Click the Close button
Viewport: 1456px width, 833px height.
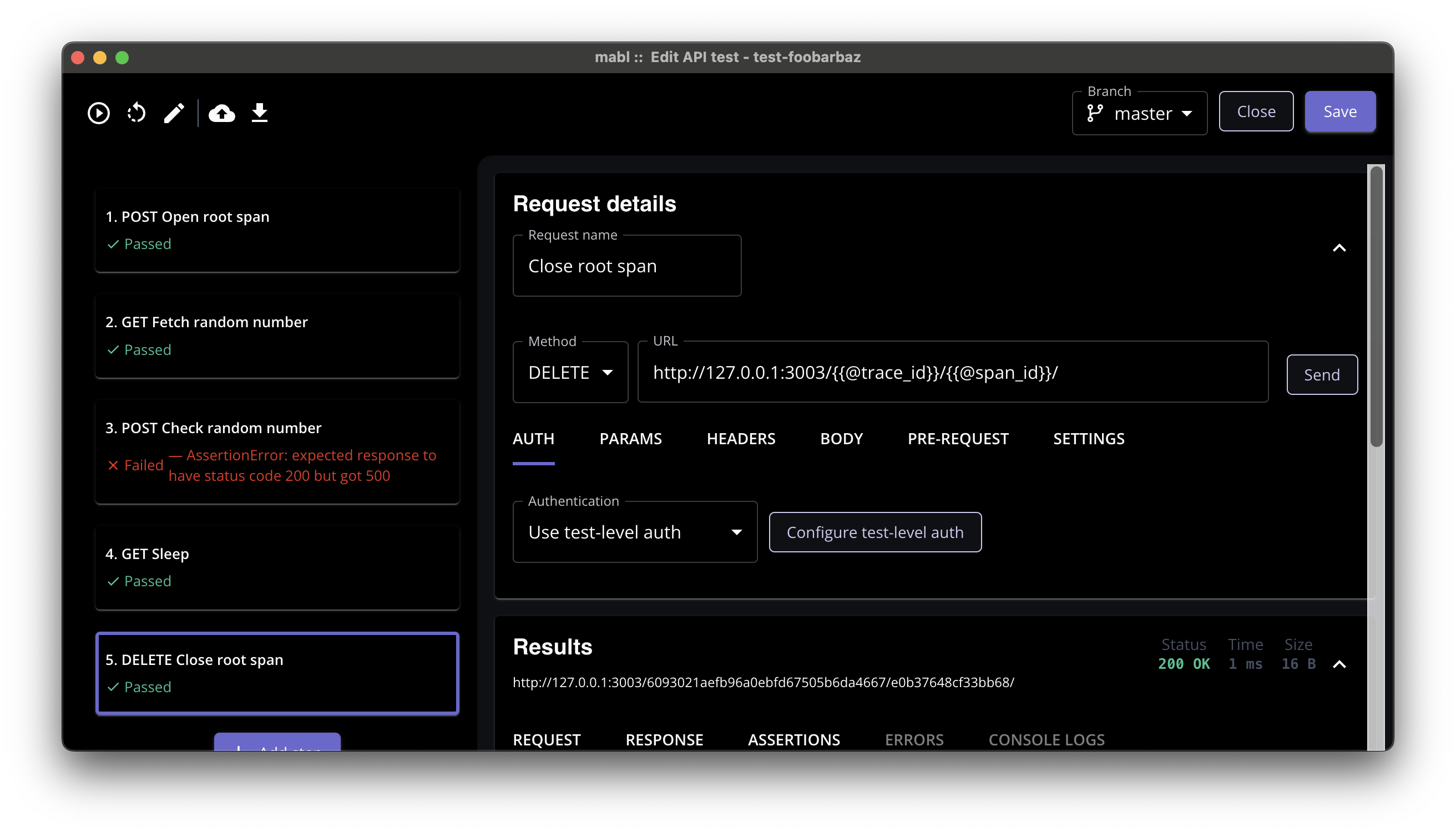click(x=1256, y=111)
